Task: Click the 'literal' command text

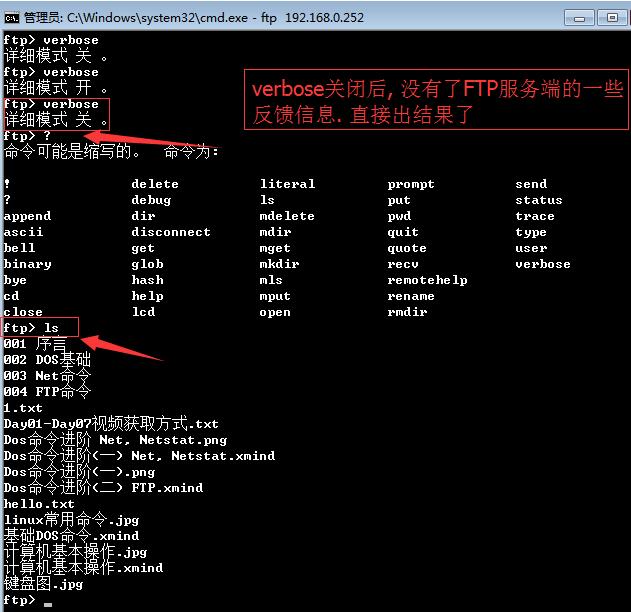Action: click(x=287, y=184)
